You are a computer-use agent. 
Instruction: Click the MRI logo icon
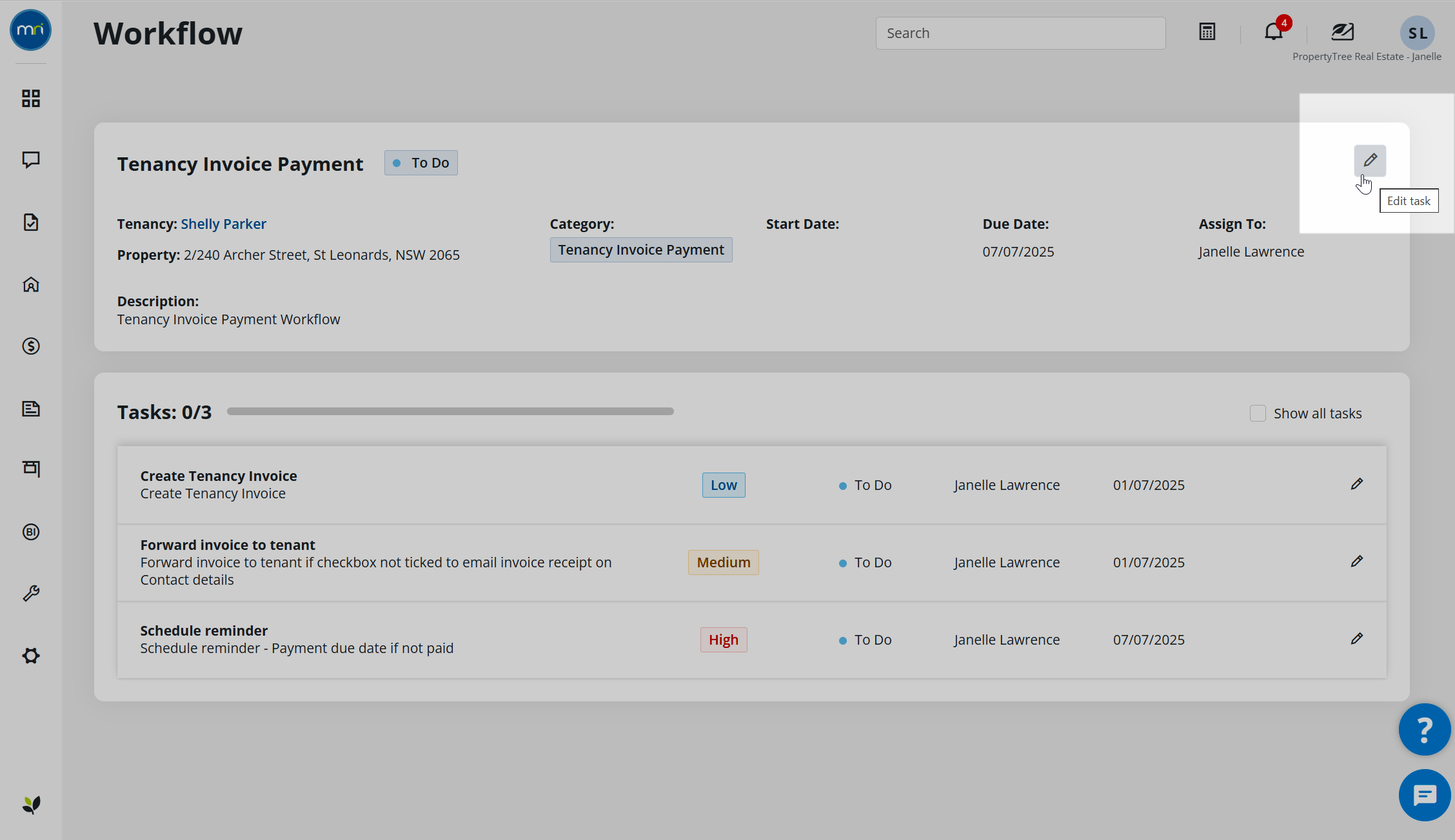(30, 30)
